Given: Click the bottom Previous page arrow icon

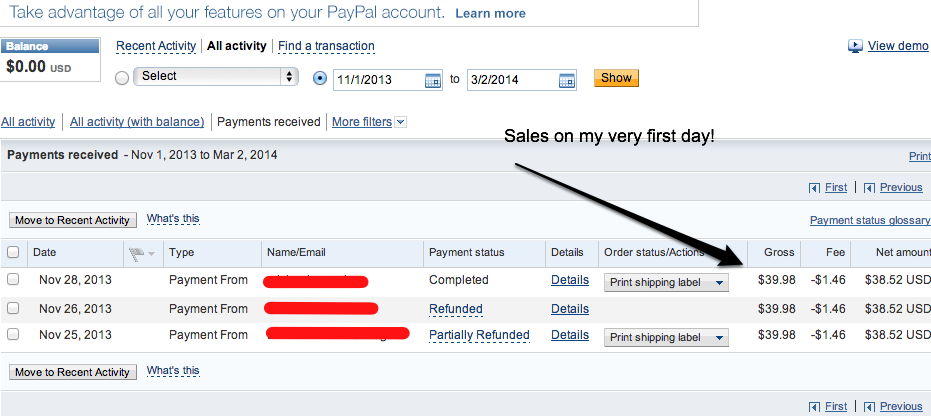Looking at the screenshot, I should click(x=869, y=407).
